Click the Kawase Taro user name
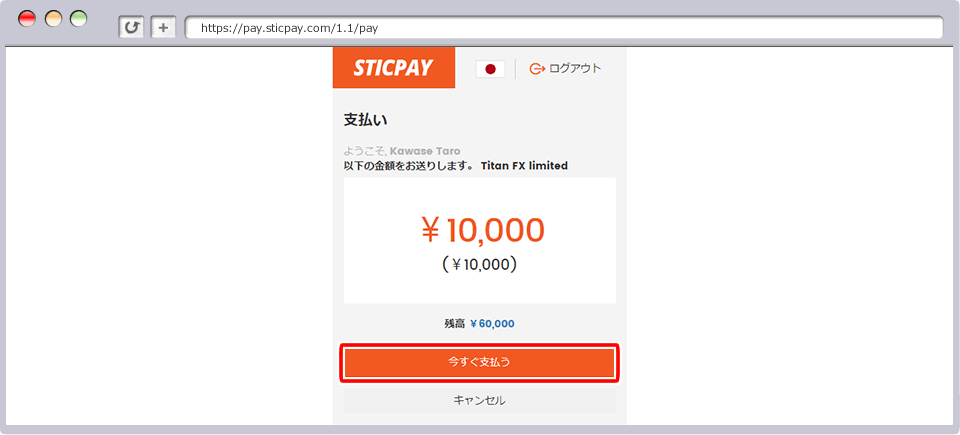This screenshot has width=960, height=435. pyautogui.click(x=425, y=151)
